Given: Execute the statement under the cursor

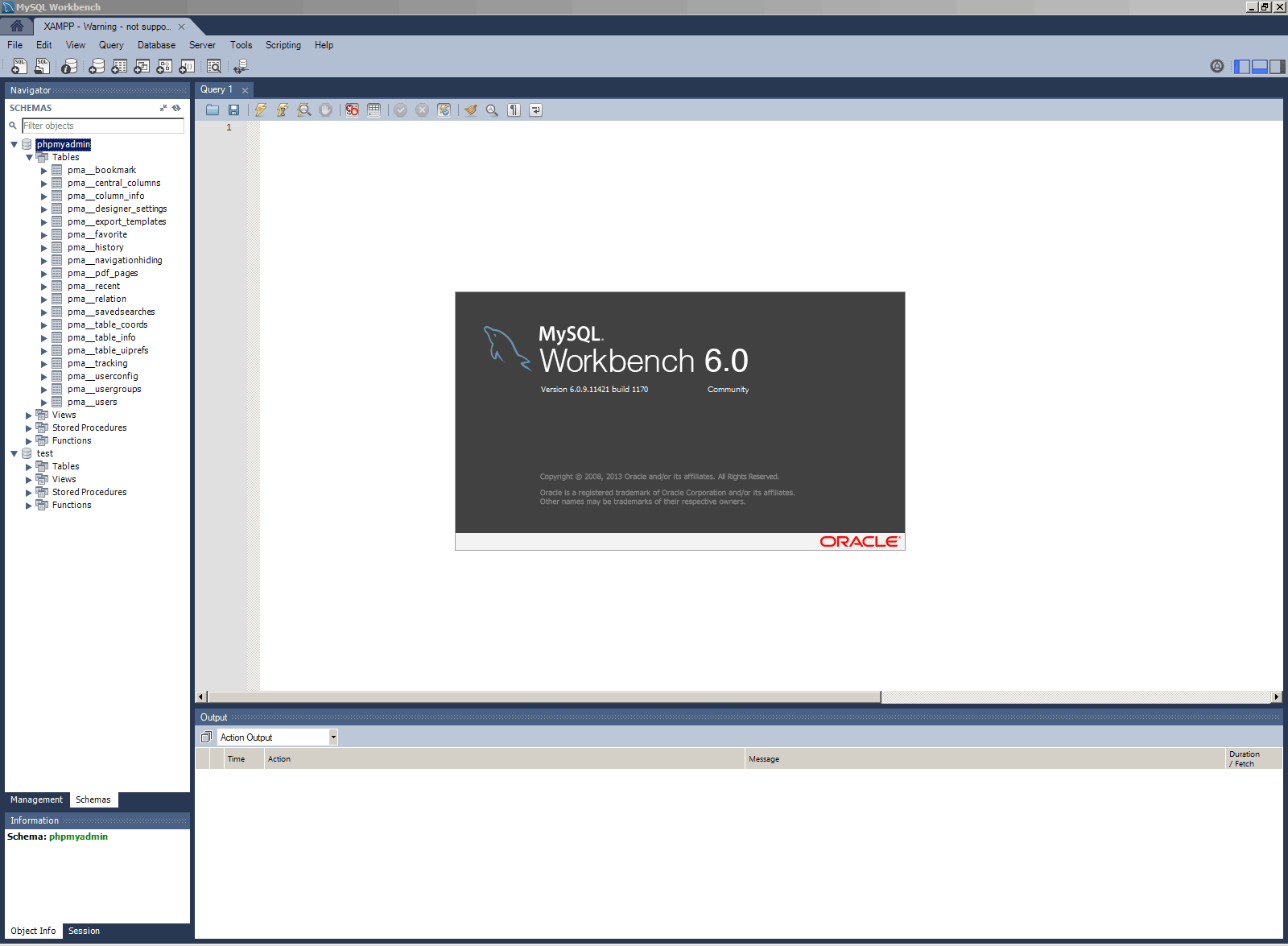Looking at the screenshot, I should point(283,110).
